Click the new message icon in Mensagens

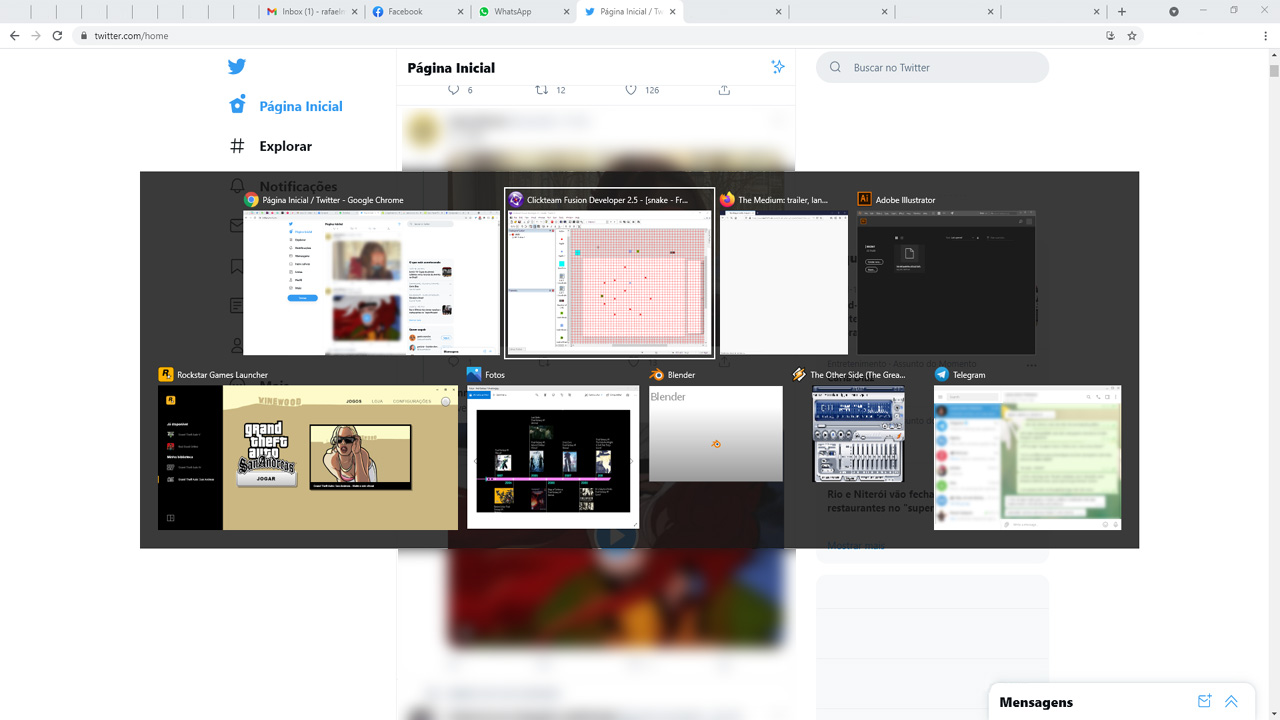pyautogui.click(x=1205, y=701)
